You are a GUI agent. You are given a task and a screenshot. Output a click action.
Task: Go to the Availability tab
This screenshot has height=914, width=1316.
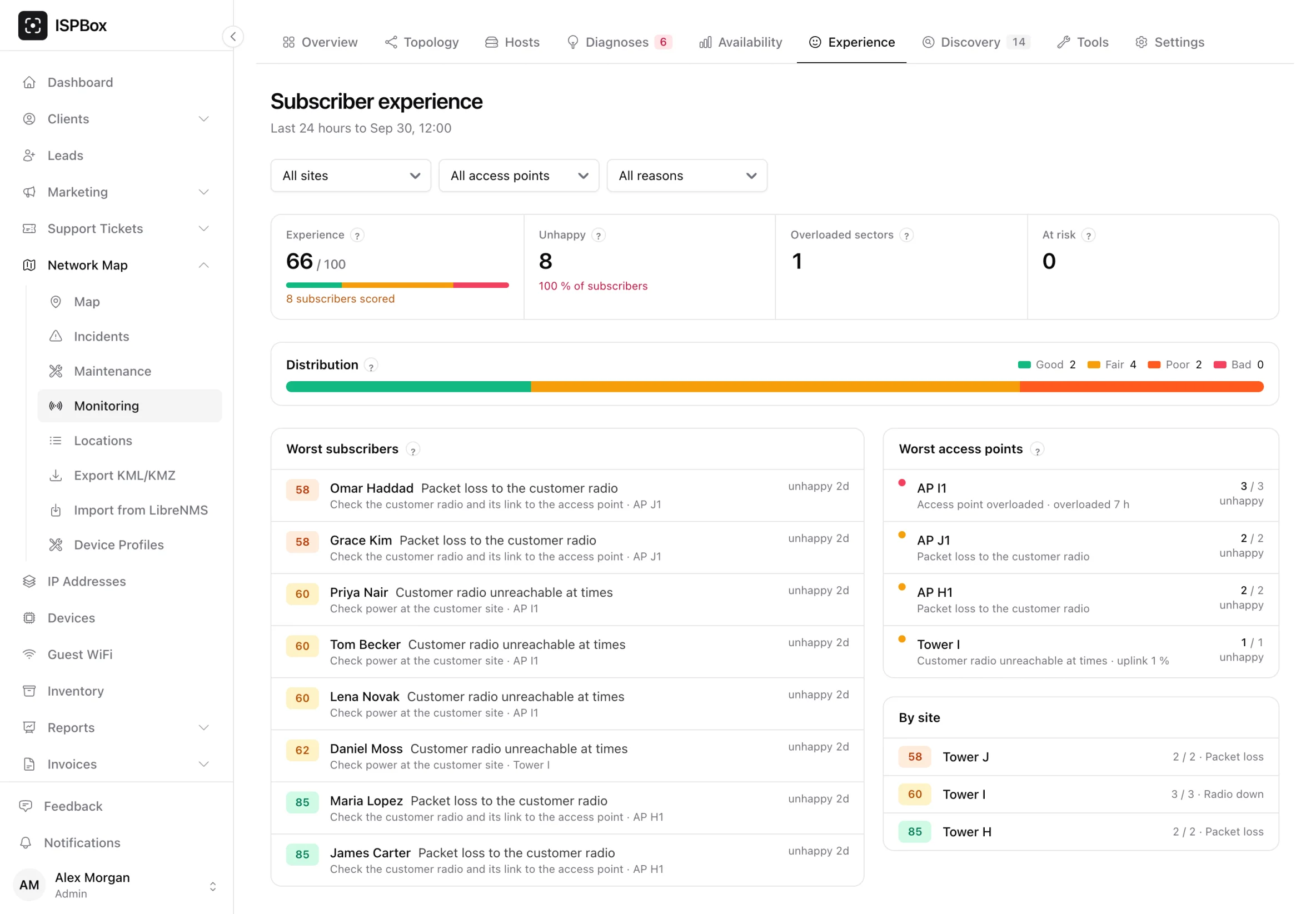pos(740,42)
